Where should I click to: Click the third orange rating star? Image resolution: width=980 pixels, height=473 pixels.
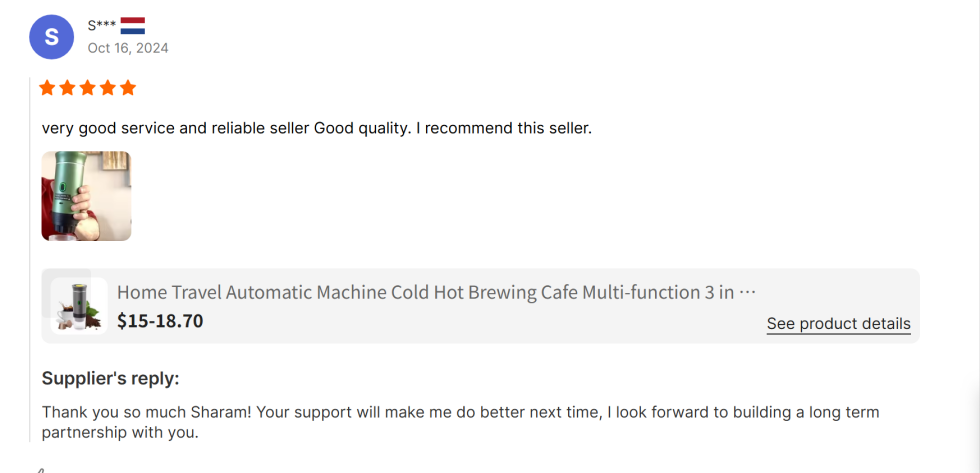88,88
